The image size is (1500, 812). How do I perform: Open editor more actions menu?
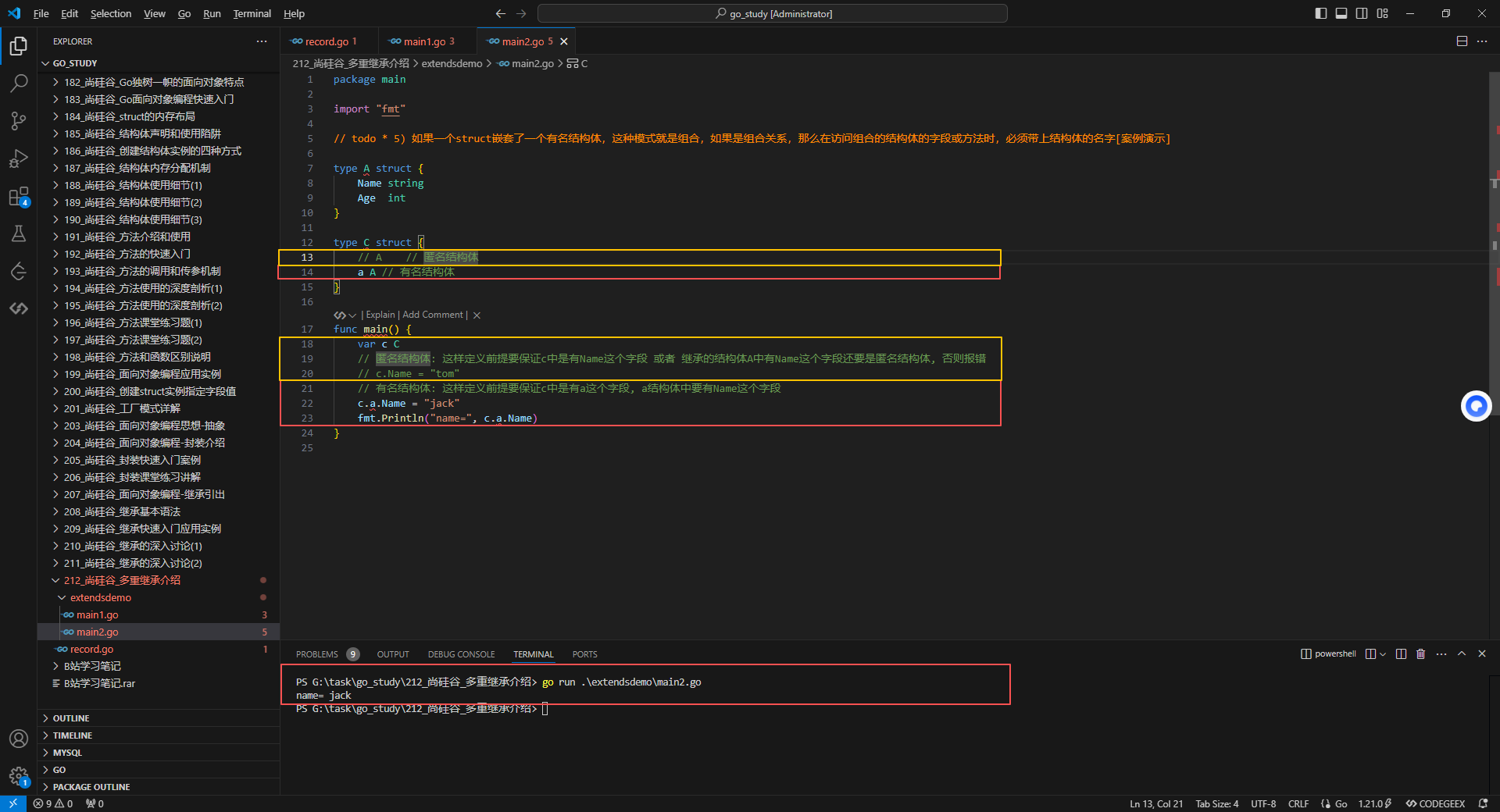click(1482, 41)
